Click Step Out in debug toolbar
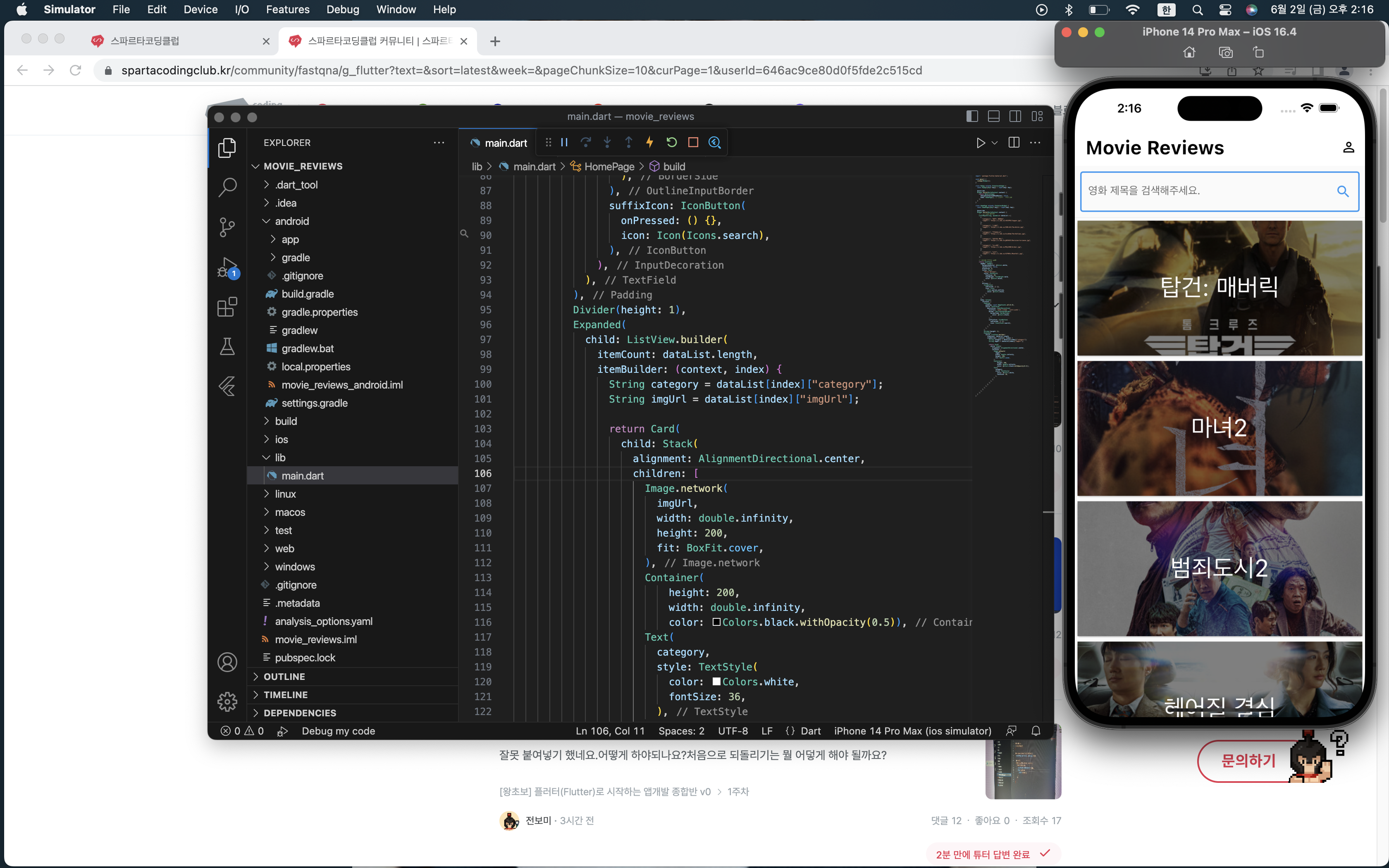The image size is (1389, 868). click(x=628, y=142)
